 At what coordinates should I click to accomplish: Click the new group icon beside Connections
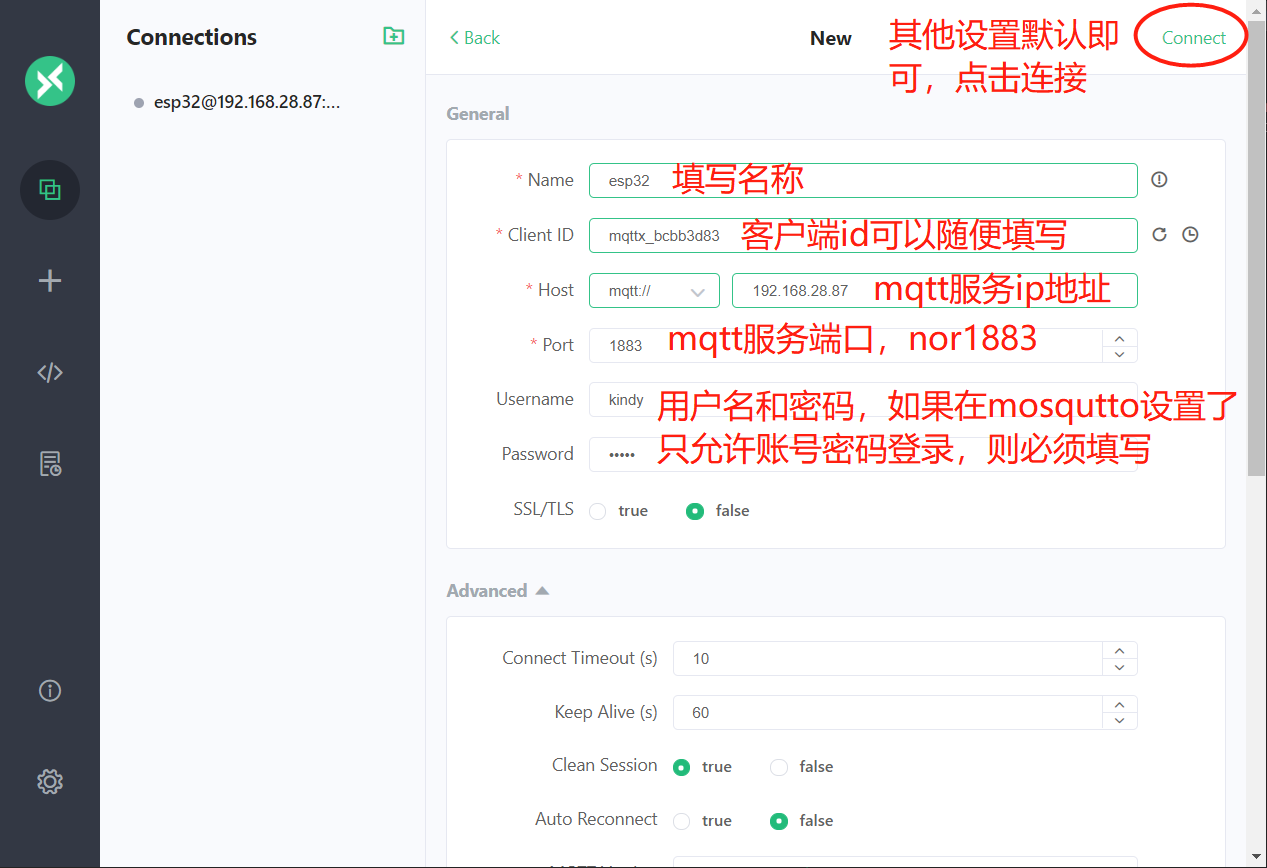(x=393, y=35)
